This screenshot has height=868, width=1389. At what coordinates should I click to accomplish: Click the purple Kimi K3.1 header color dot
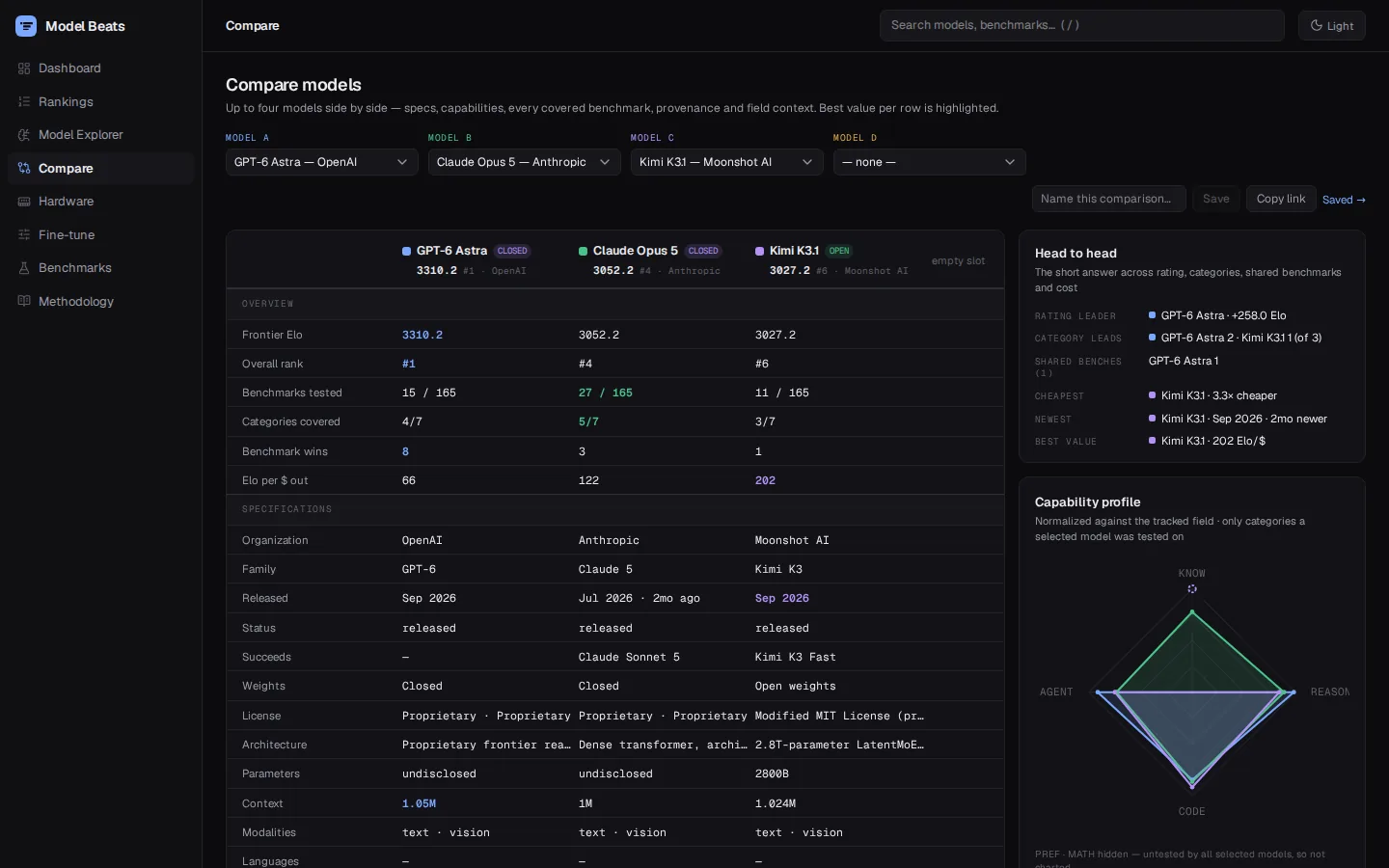click(x=760, y=251)
